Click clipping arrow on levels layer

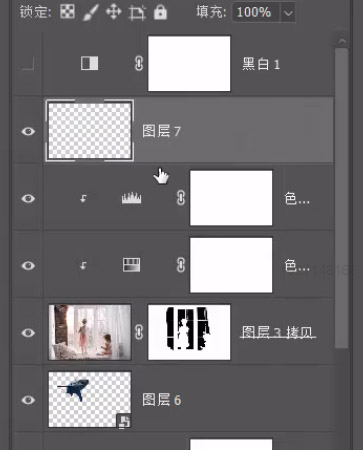[x=83, y=199]
